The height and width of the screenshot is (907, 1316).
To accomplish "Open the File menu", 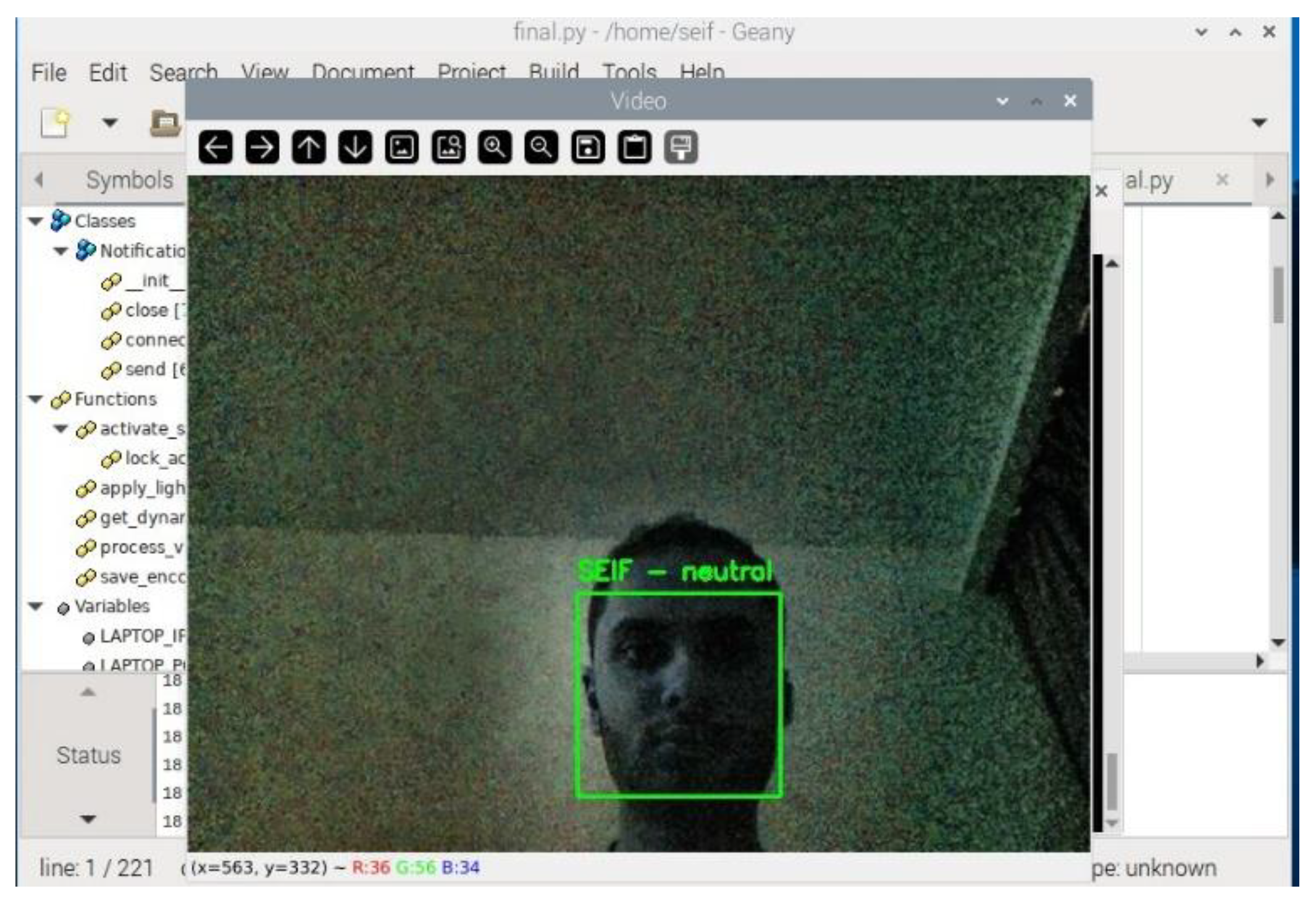I will click(x=49, y=73).
